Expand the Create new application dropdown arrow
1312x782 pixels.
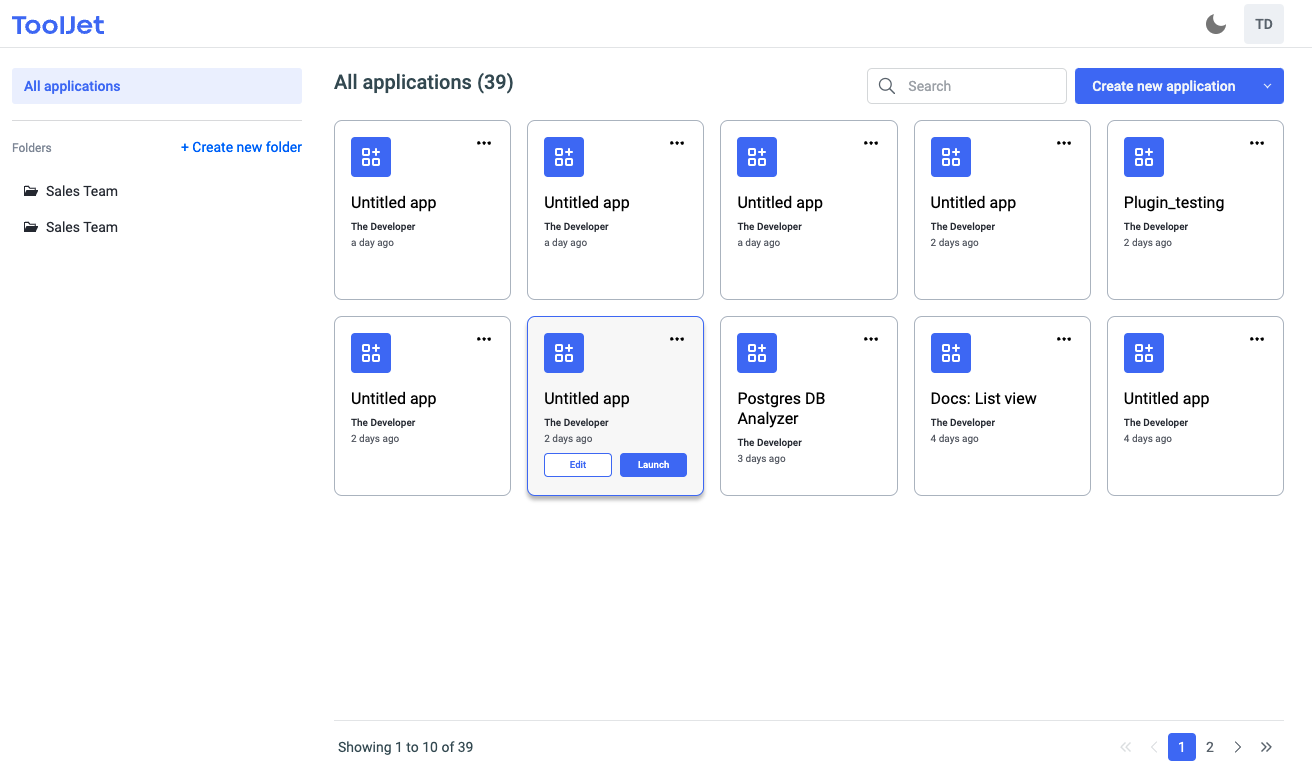pyautogui.click(x=1267, y=86)
